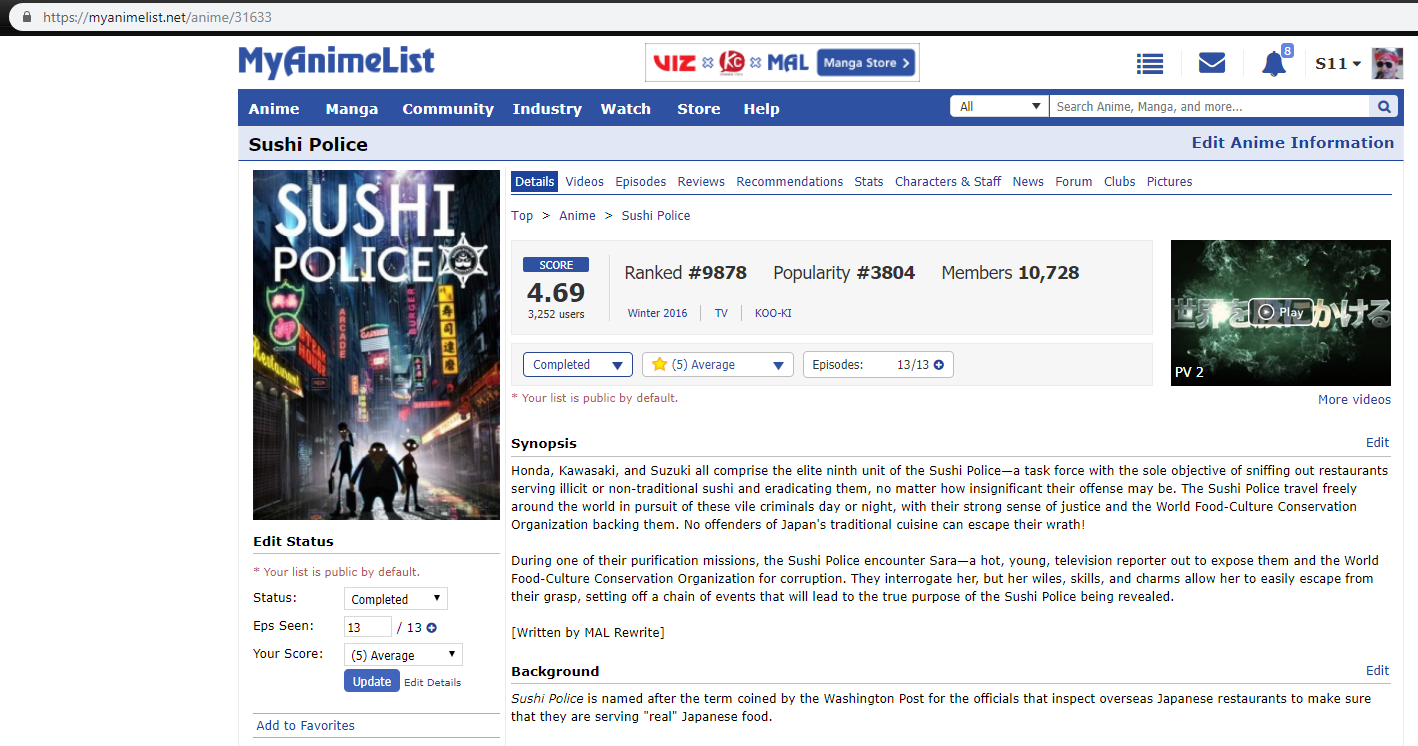The image size is (1418, 746).
Task: Play the PV 2 video
Action: (1280, 312)
